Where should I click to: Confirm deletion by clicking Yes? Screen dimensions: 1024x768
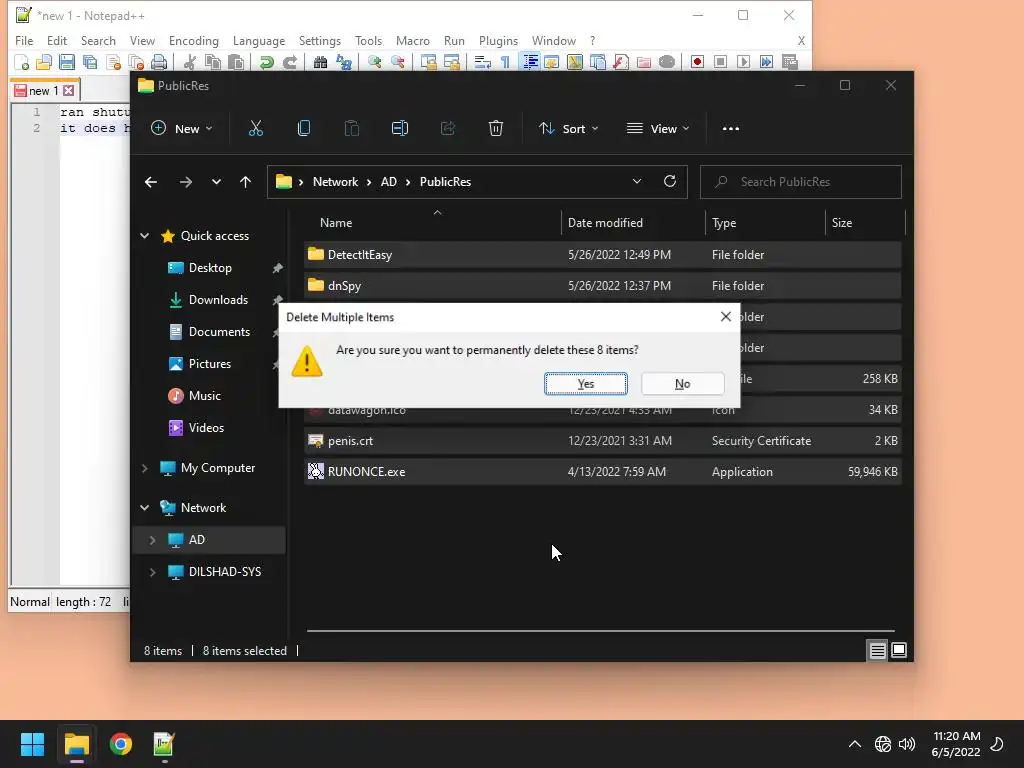click(586, 384)
